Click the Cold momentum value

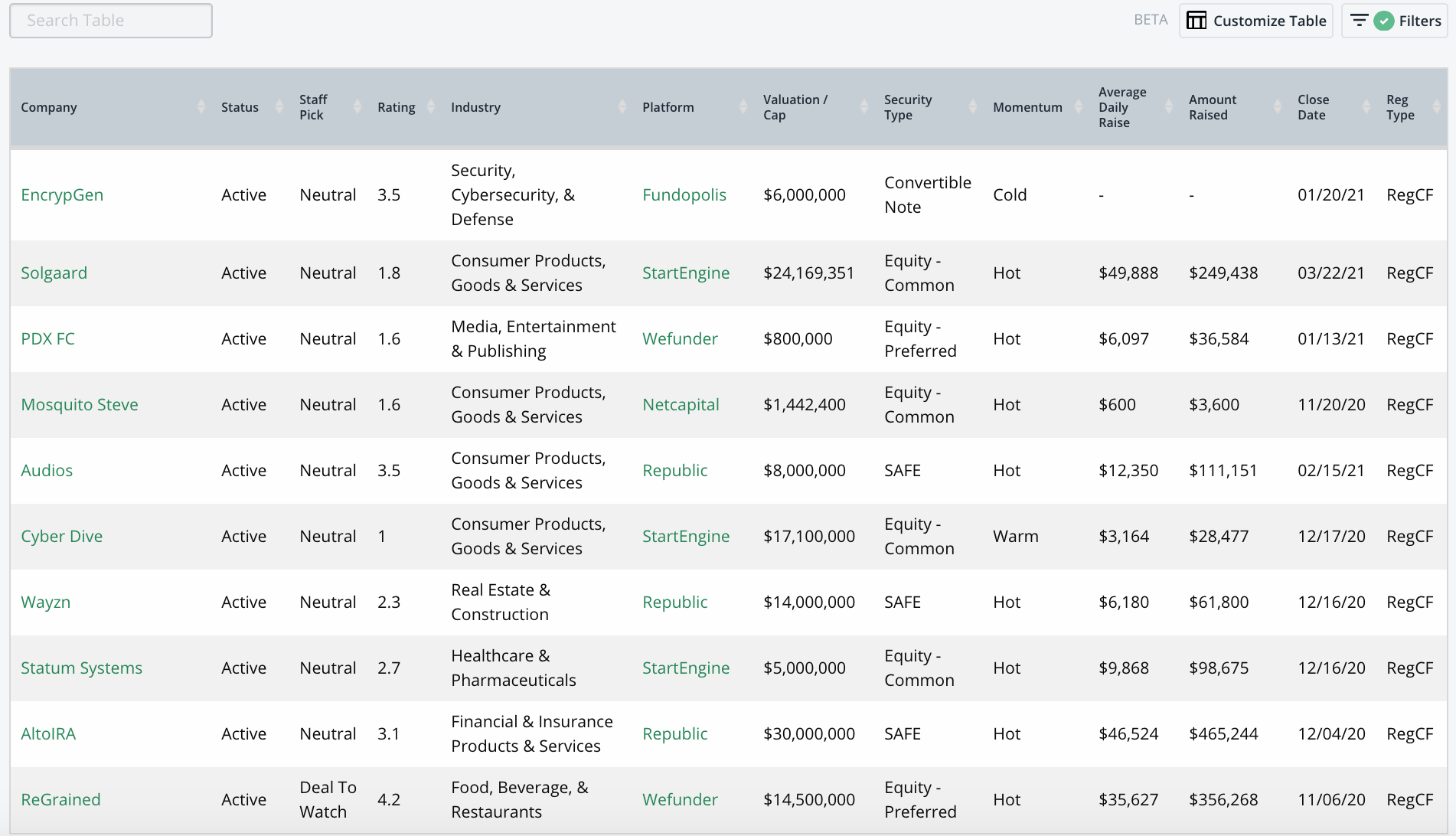pos(1010,195)
